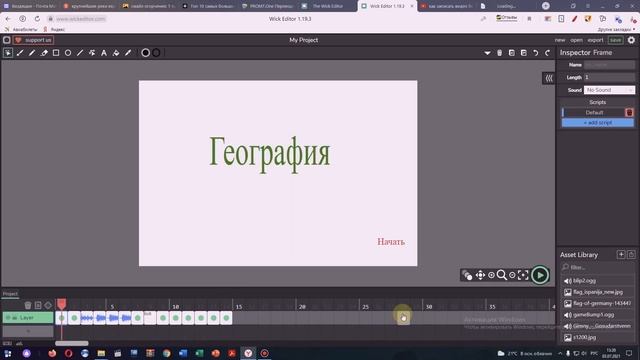Click the green 'save' button
The height and width of the screenshot is (360, 640).
pyautogui.click(x=616, y=40)
